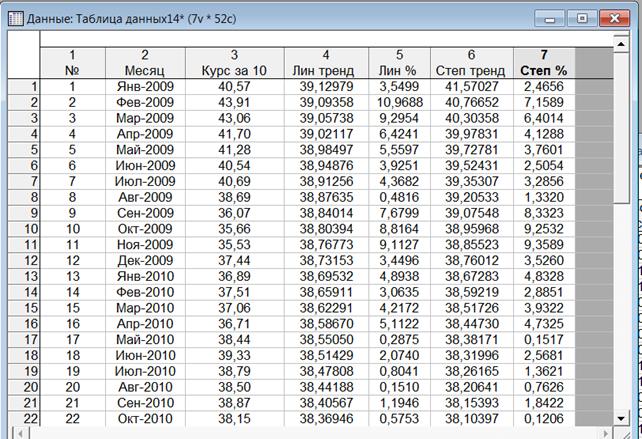
Task: Click the Лин % value 0,1510
Action: coord(399,387)
